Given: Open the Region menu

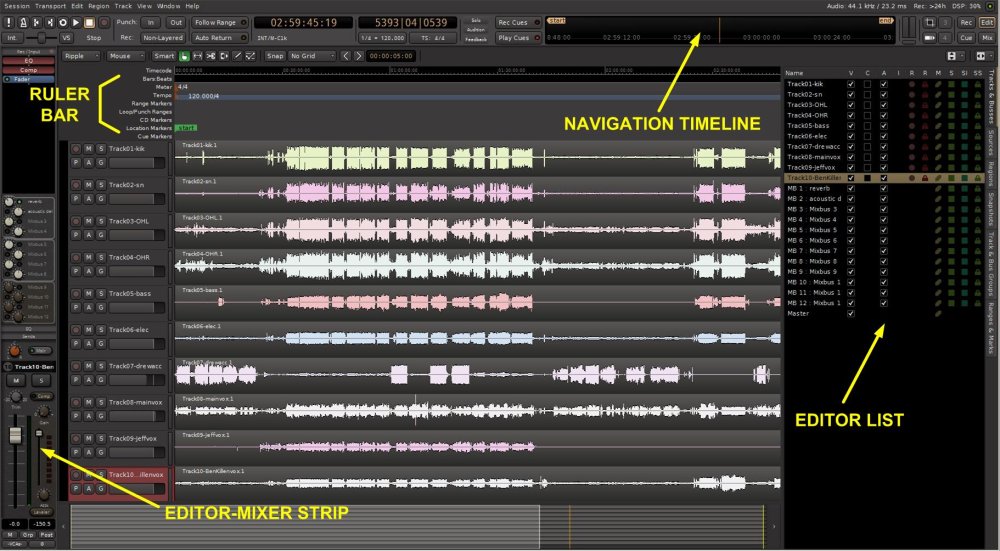Looking at the screenshot, I should click(x=99, y=6).
